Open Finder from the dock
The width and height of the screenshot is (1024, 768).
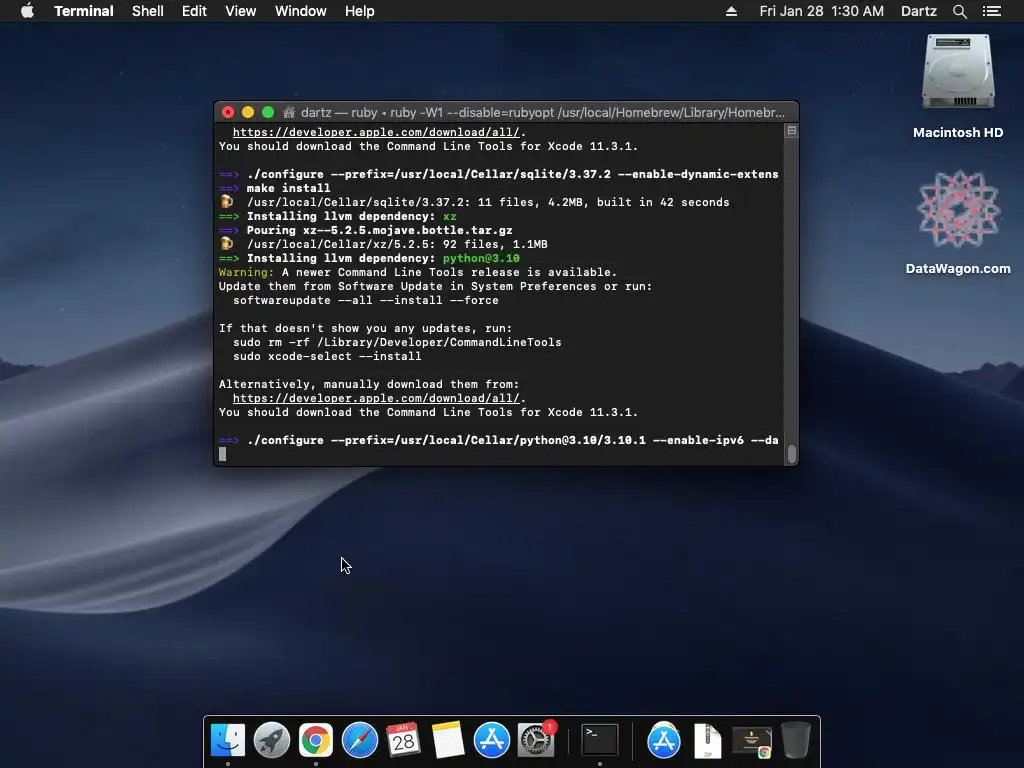(x=228, y=740)
